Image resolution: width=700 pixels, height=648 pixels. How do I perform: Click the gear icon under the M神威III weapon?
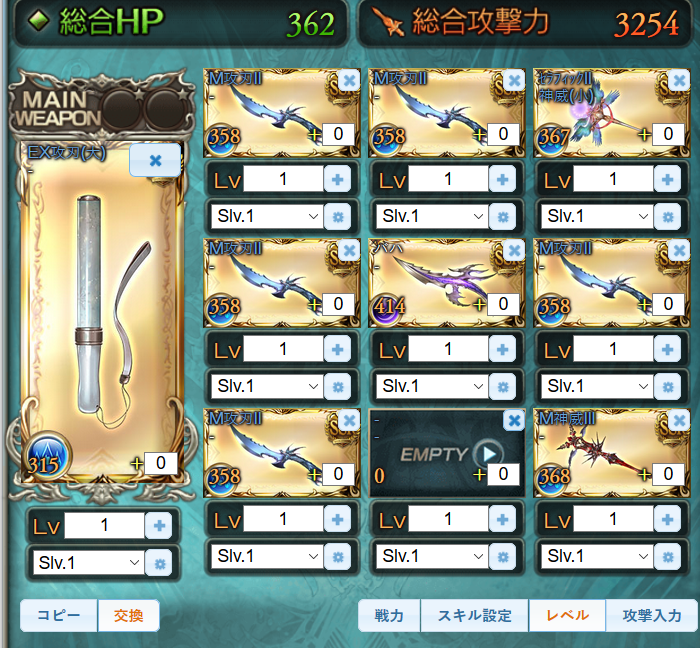click(667, 557)
